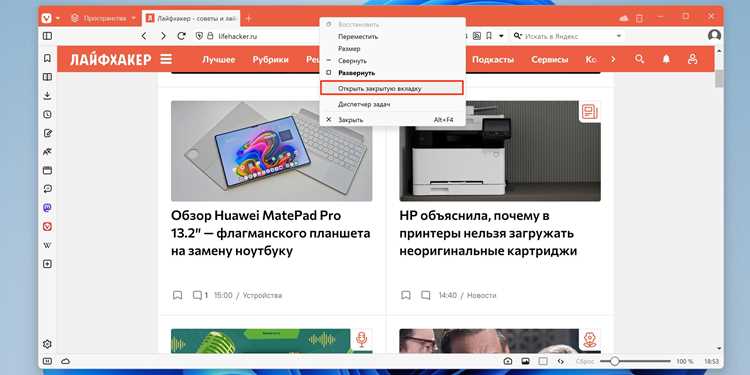Open the Lifehacker notifications bell
This screenshot has height=375, width=750.
(666, 59)
